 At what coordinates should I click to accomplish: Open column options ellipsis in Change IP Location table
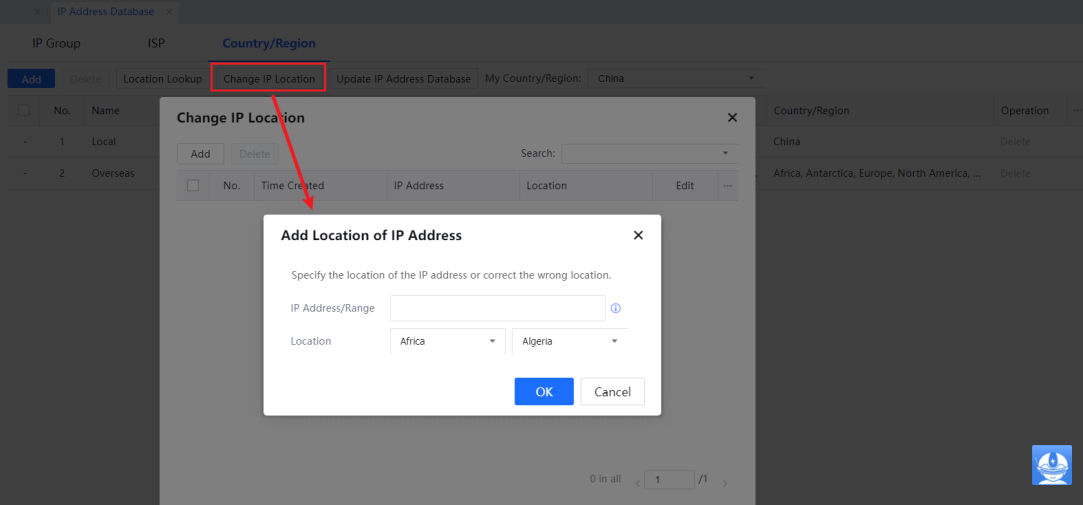[728, 185]
